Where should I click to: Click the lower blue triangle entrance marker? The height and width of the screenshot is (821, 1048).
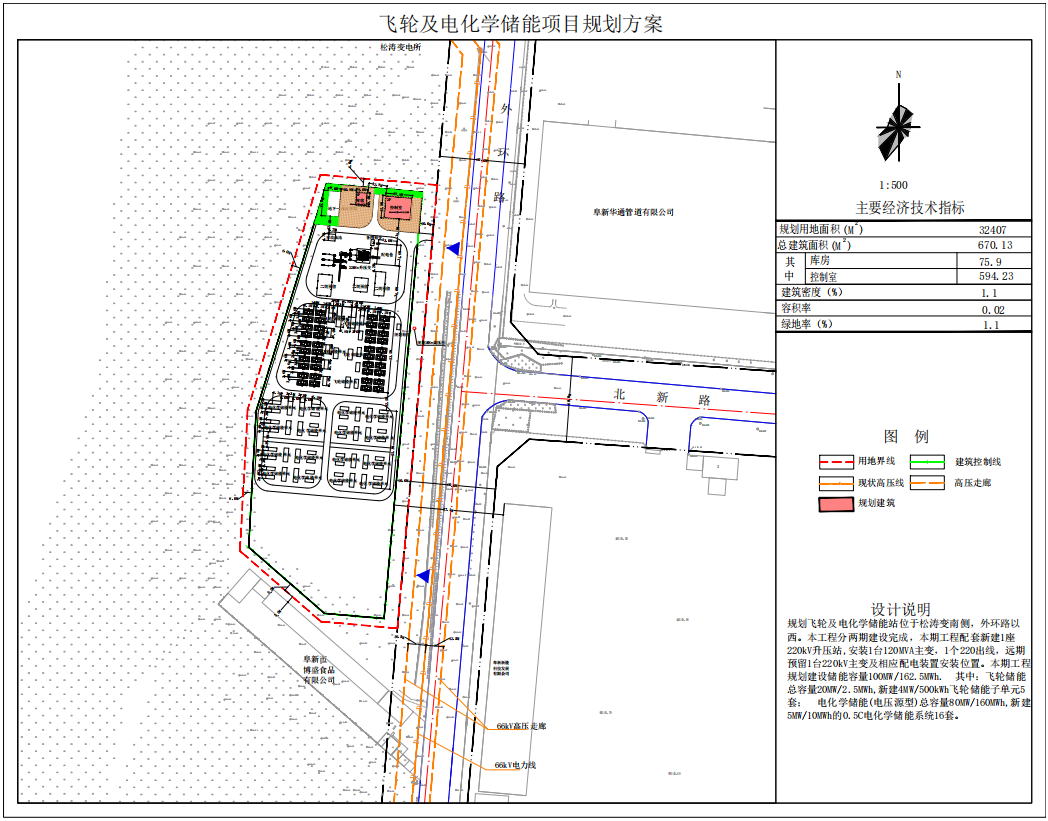[x=423, y=576]
